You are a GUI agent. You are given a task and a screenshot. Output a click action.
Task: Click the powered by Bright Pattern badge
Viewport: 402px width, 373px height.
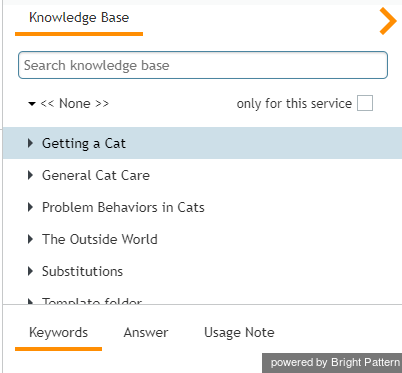[332, 363]
